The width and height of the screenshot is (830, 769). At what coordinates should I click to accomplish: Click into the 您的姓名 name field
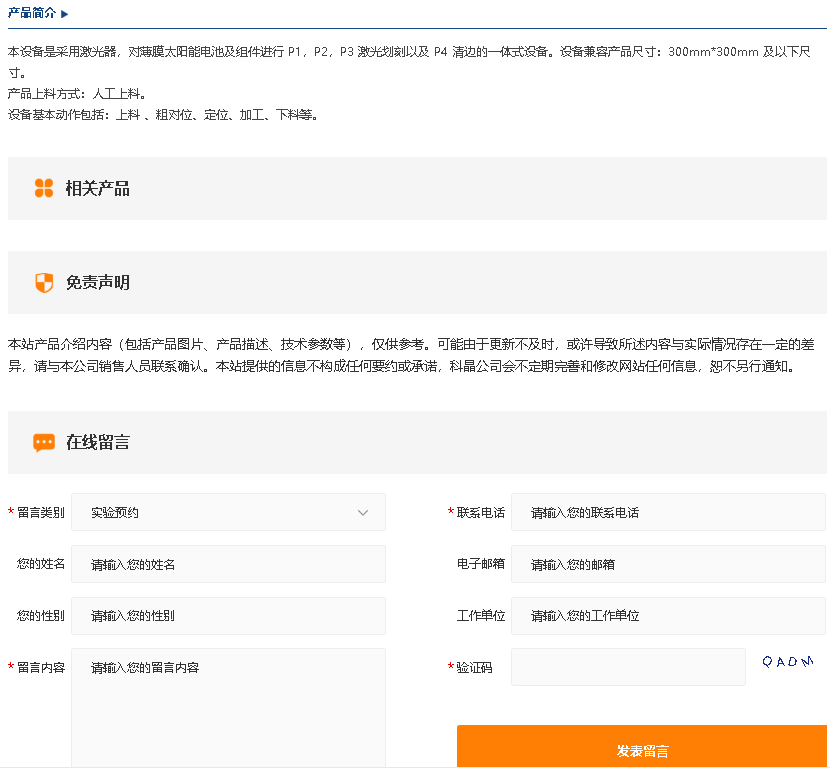coord(228,564)
